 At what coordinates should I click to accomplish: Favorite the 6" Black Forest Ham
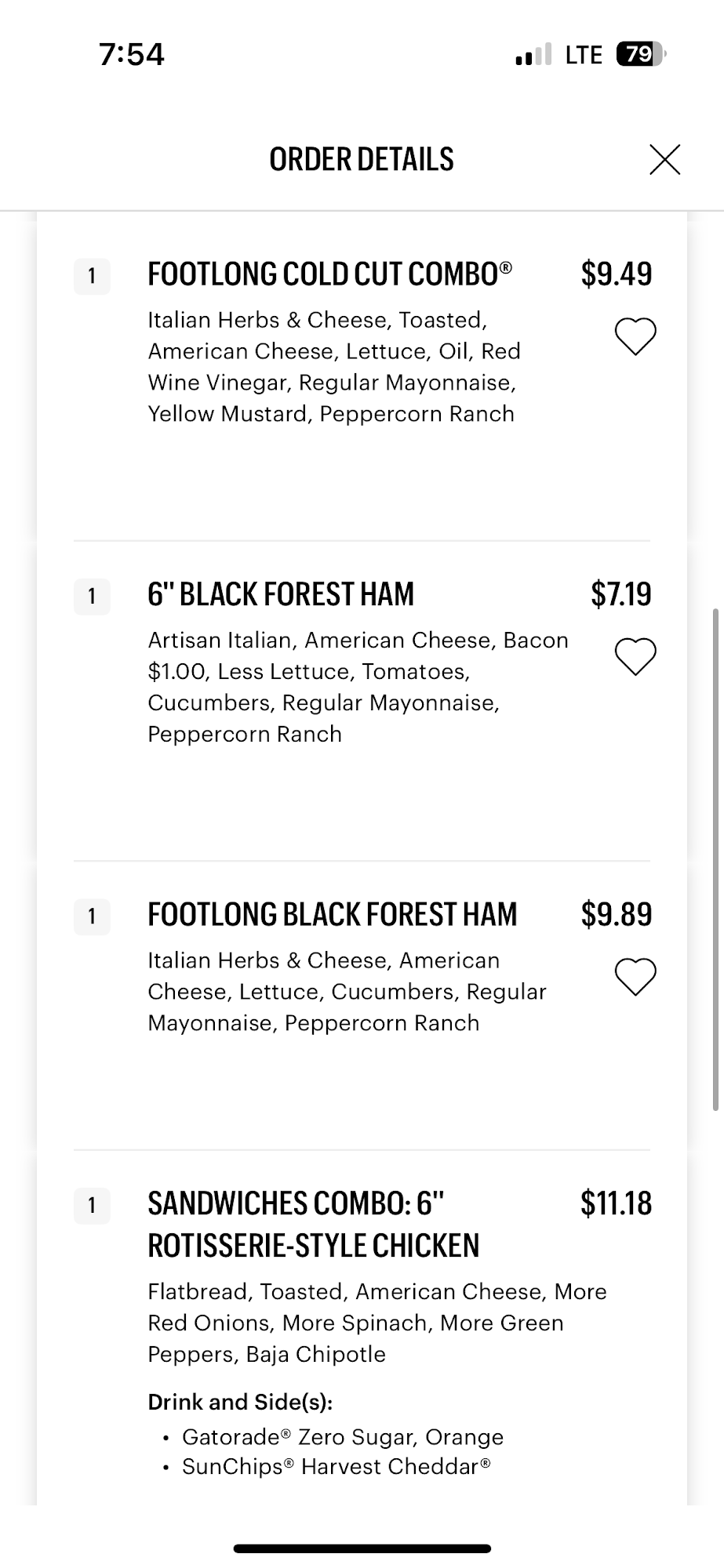[635, 656]
